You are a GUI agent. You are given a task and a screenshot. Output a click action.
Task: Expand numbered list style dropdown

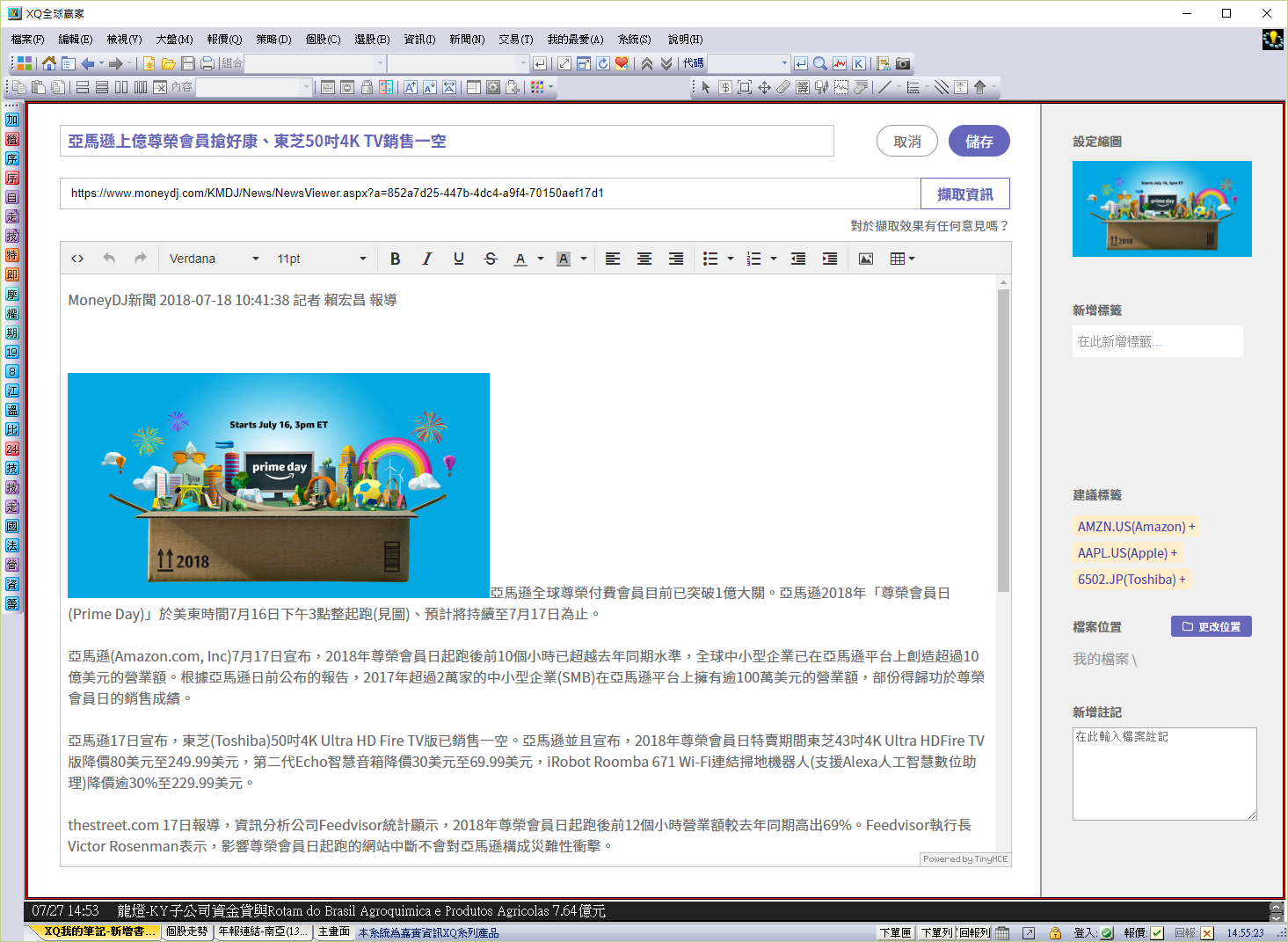pos(774,259)
